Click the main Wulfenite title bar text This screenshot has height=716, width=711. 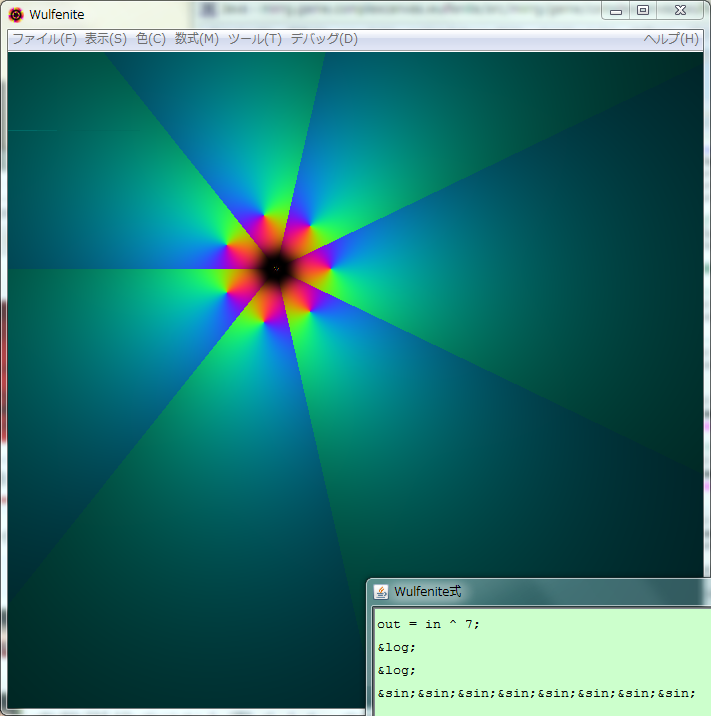click(x=57, y=14)
